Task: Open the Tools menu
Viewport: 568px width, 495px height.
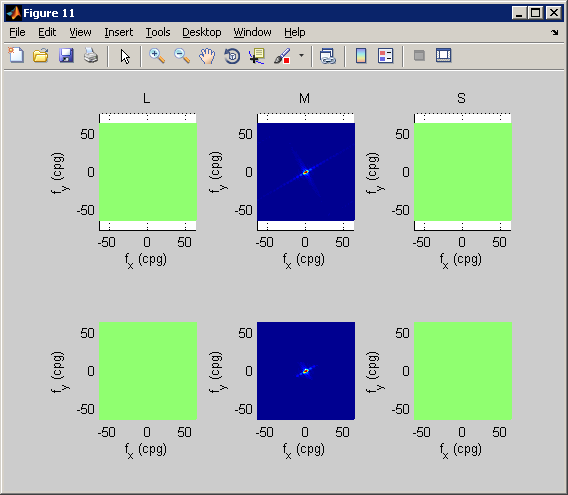Action: pos(158,32)
